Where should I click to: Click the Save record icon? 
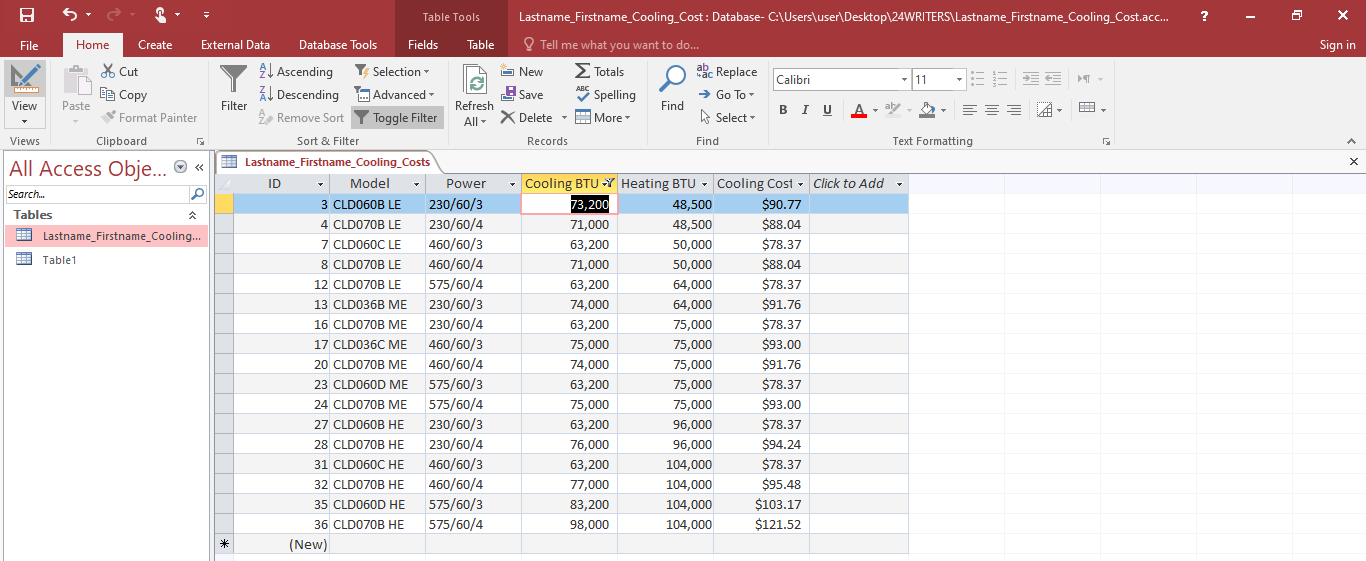(509, 95)
